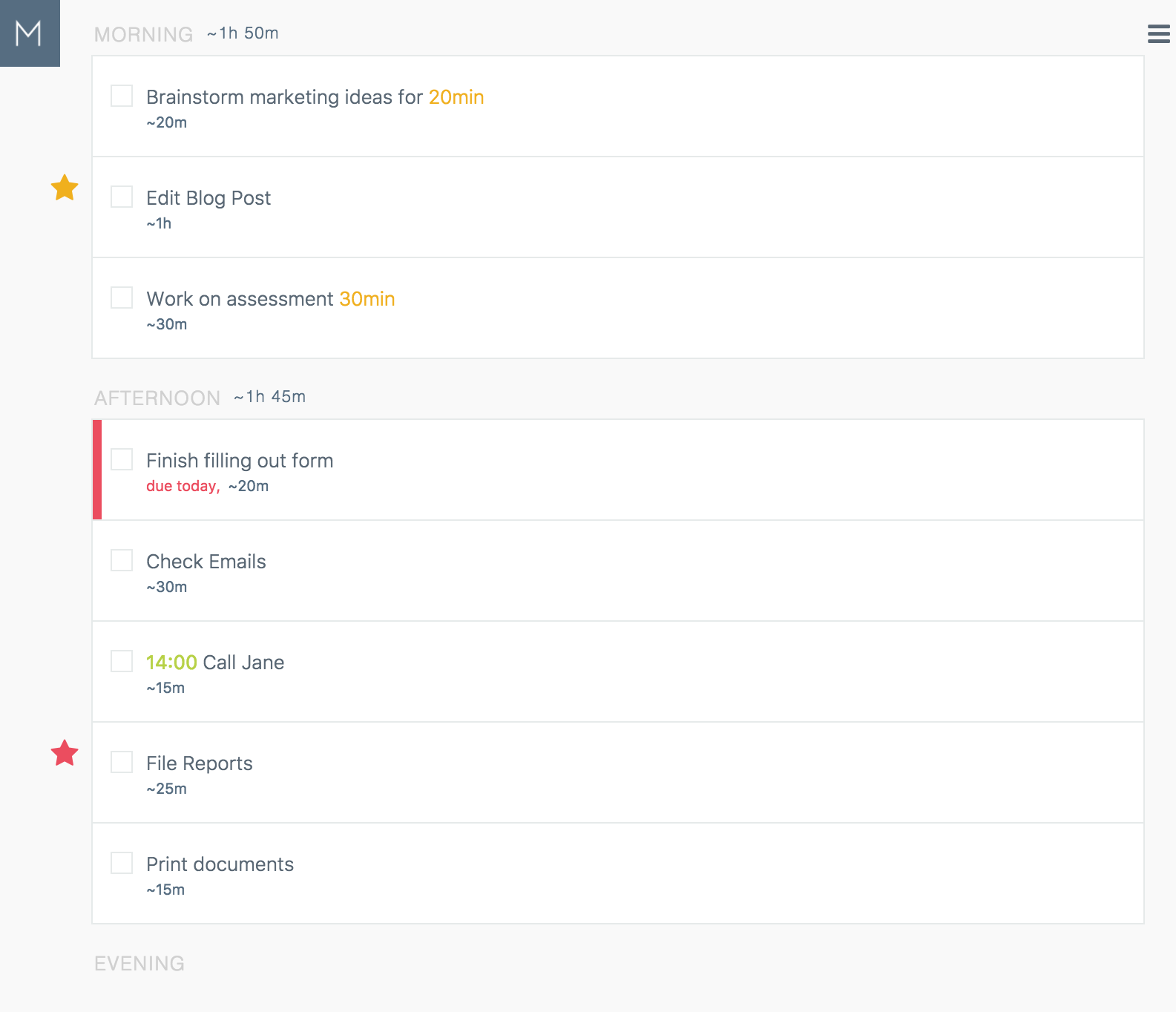Check the Print documents checkbox

pos(122,863)
